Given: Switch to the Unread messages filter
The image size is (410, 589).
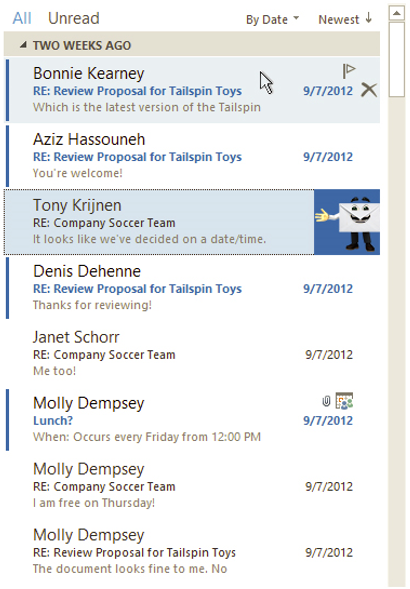Looking at the screenshot, I should (74, 18).
